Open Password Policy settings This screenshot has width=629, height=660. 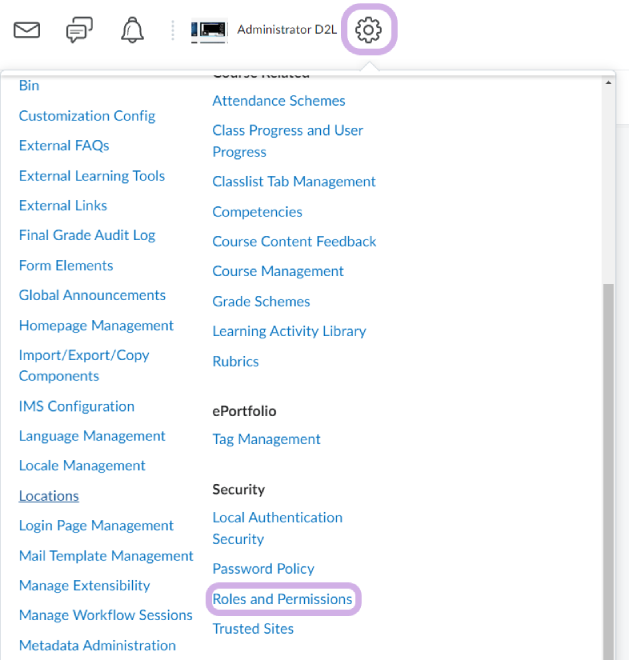coord(263,568)
